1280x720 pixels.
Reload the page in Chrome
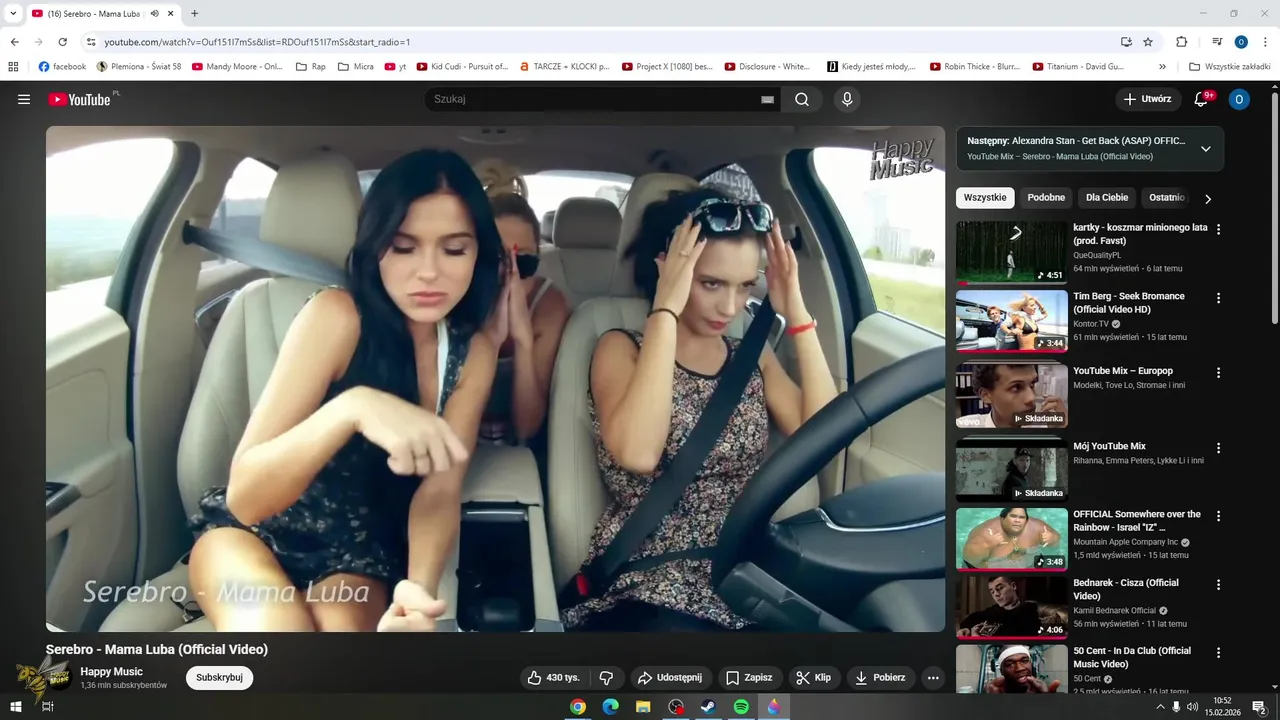[62, 42]
